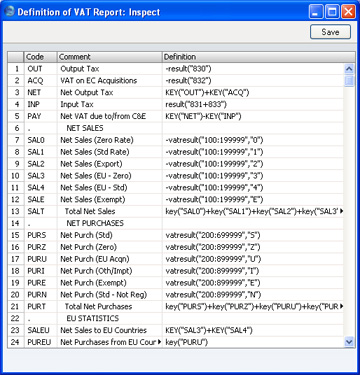This screenshot has width=360, height=375.
Task: Select the SAL4 code cell
Action: point(41,188)
